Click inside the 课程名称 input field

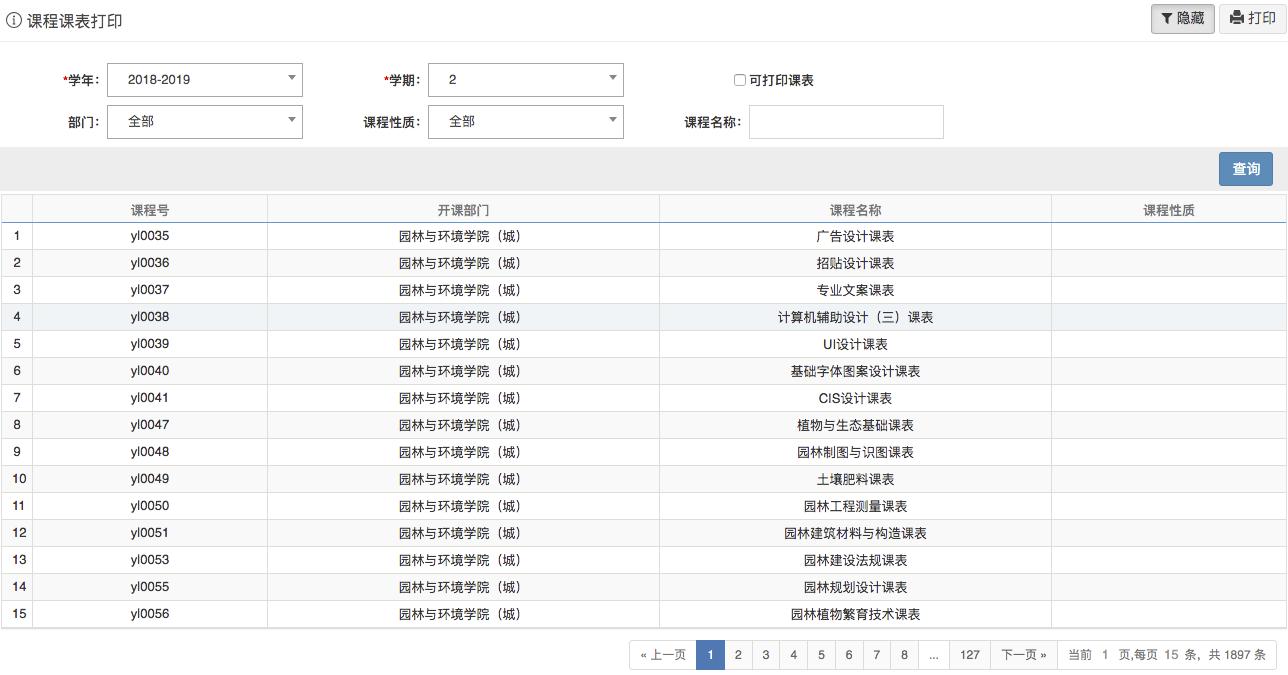pos(846,121)
